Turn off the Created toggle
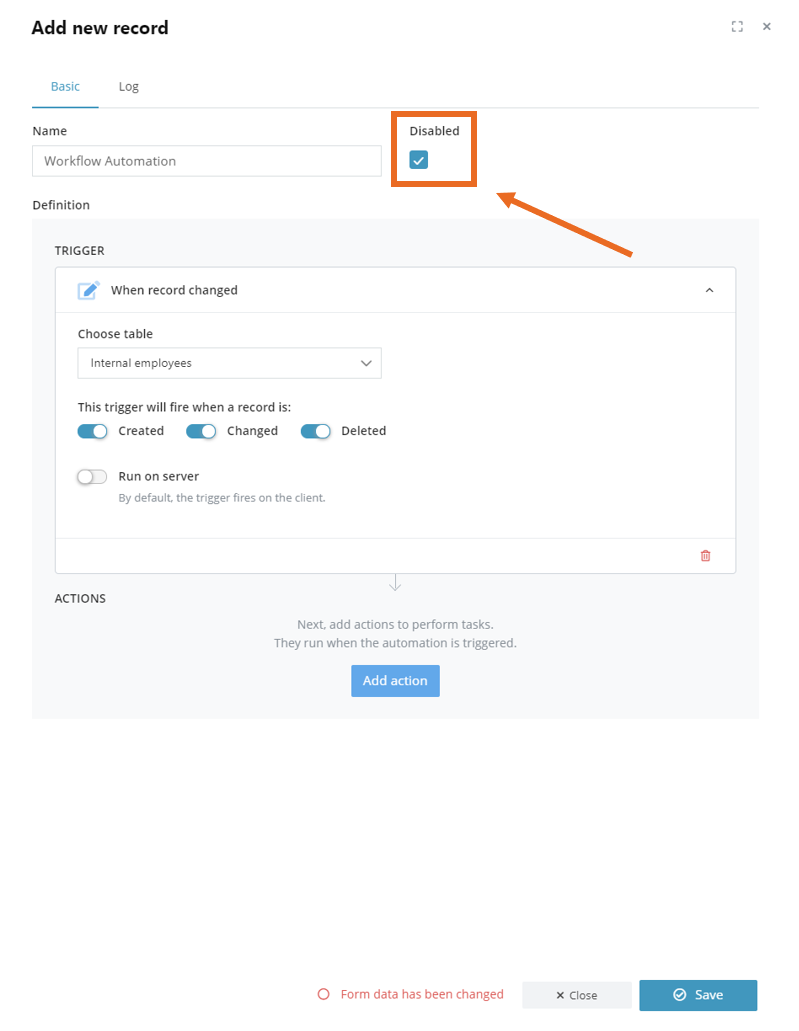799x1031 pixels. 92,431
